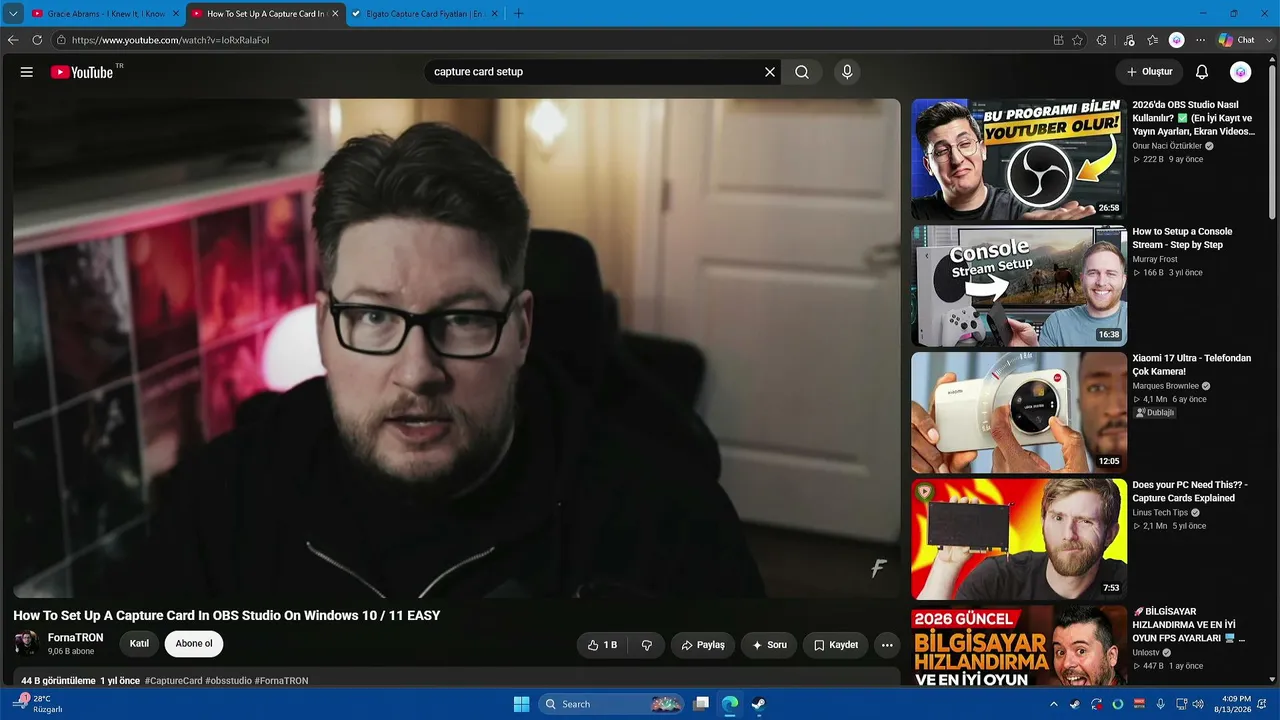The height and width of the screenshot is (720, 1280).
Task: Select the How To Set Up A Capture Card tab
Action: click(264, 14)
